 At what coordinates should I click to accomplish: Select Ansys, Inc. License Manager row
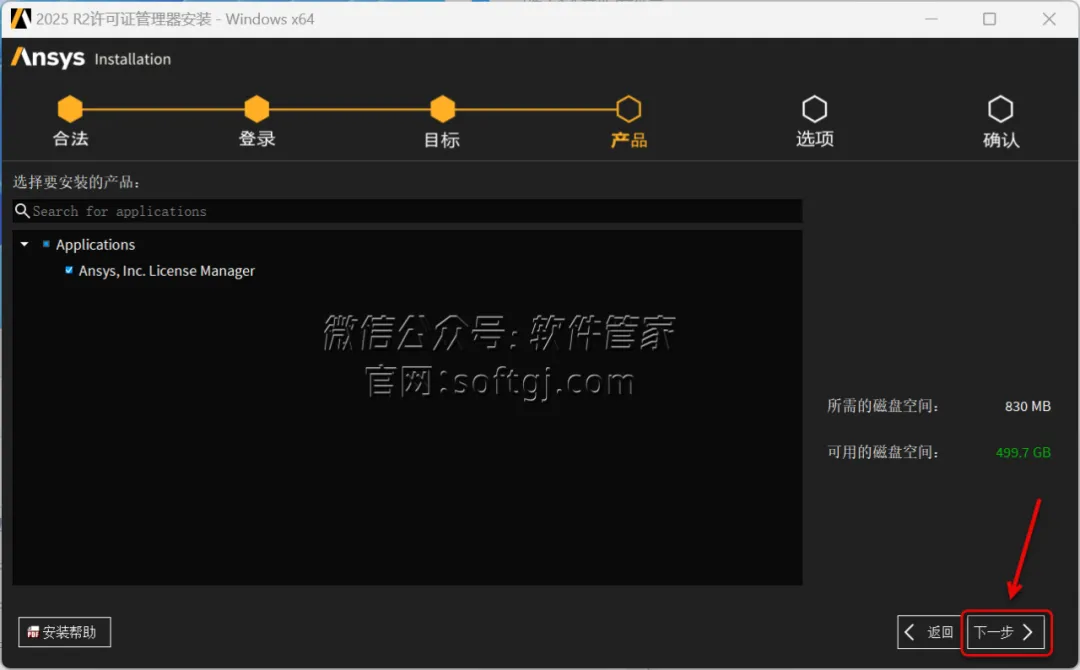coord(166,271)
